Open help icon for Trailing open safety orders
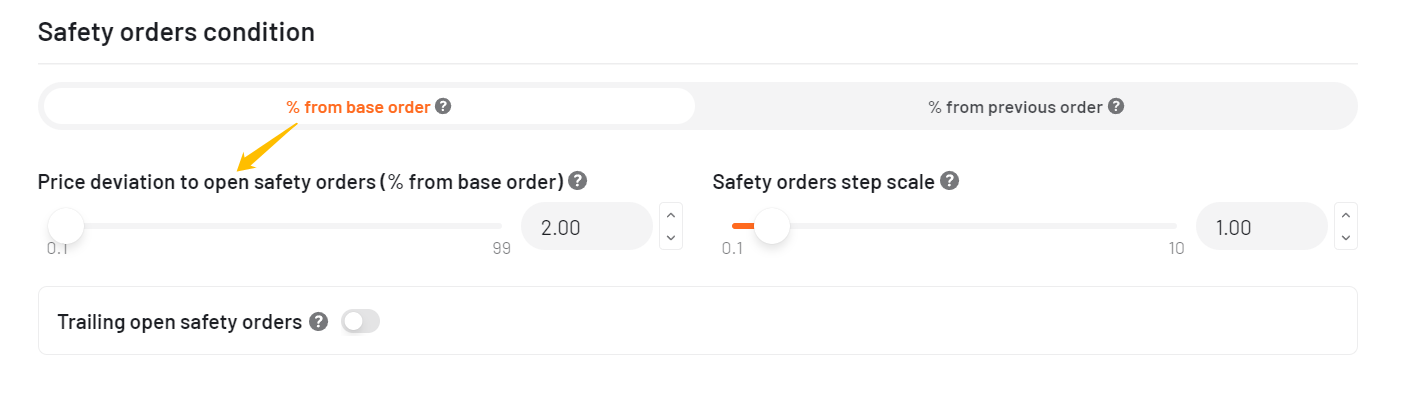The image size is (1414, 396). click(x=318, y=321)
